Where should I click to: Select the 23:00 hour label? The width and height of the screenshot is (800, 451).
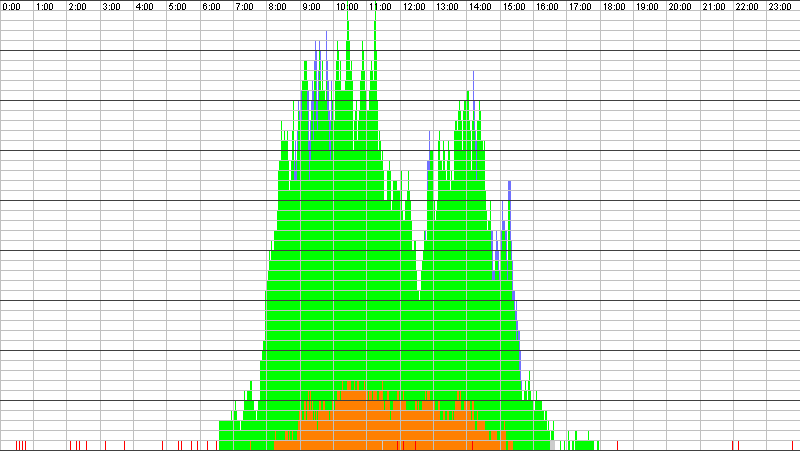click(x=780, y=7)
